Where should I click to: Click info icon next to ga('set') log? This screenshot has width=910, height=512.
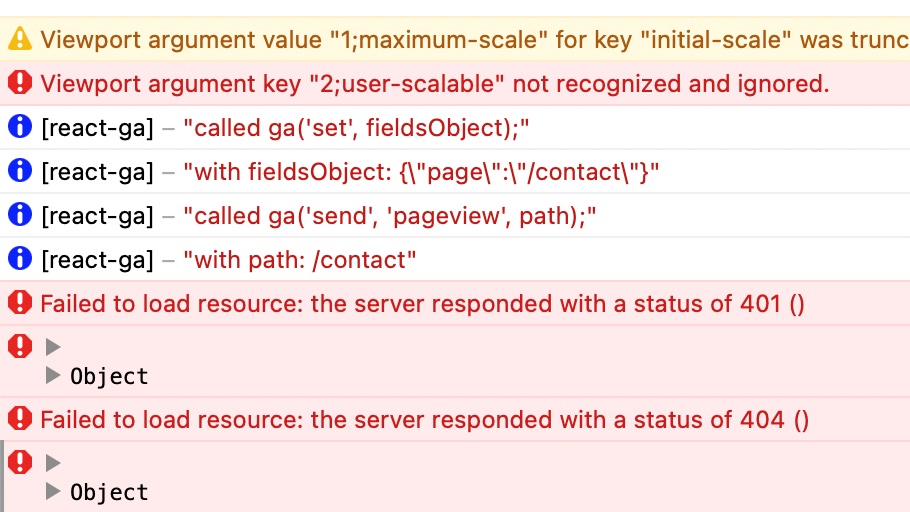[x=20, y=127]
